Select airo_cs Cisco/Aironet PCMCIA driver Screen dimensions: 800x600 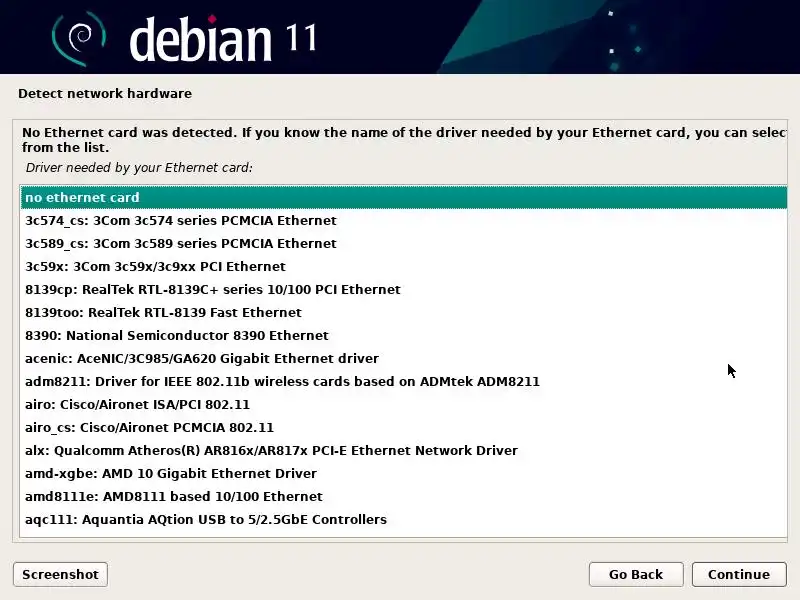pyautogui.click(x=404, y=427)
